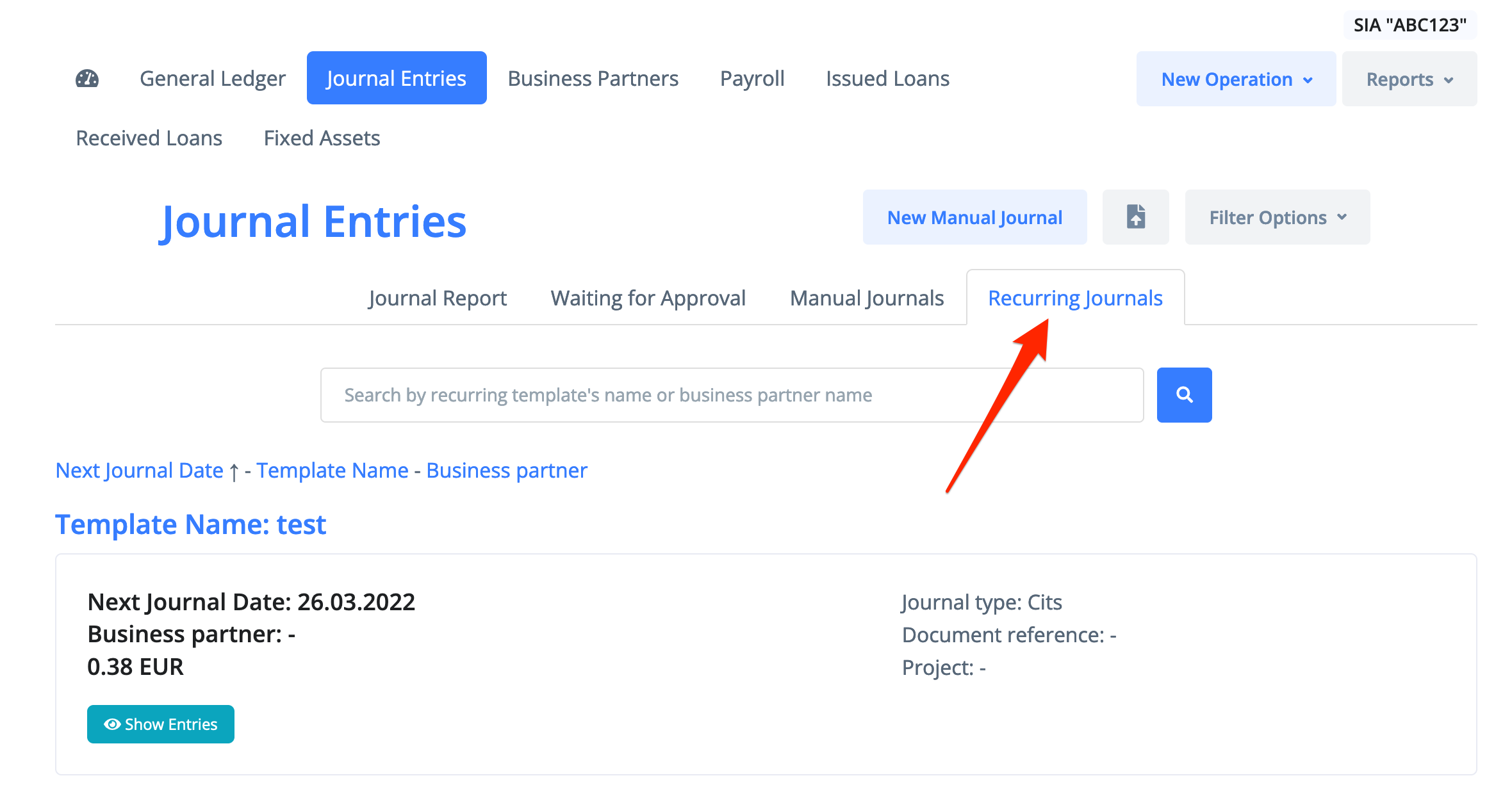
Task: Show Entries for the test template
Action: pyautogui.click(x=161, y=724)
